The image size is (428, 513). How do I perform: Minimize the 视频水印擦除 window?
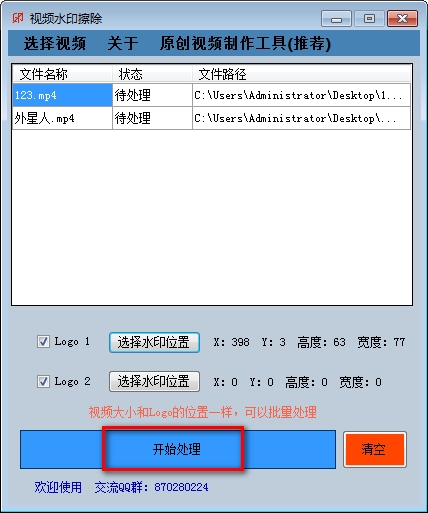tap(336, 18)
